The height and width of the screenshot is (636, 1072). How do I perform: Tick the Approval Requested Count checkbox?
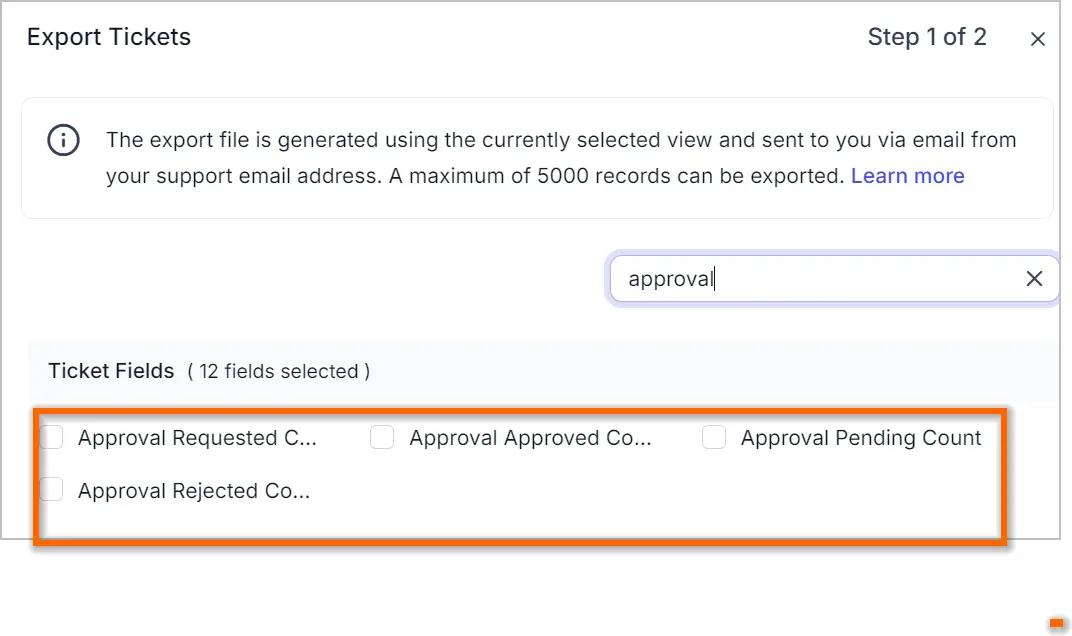click(x=51, y=437)
